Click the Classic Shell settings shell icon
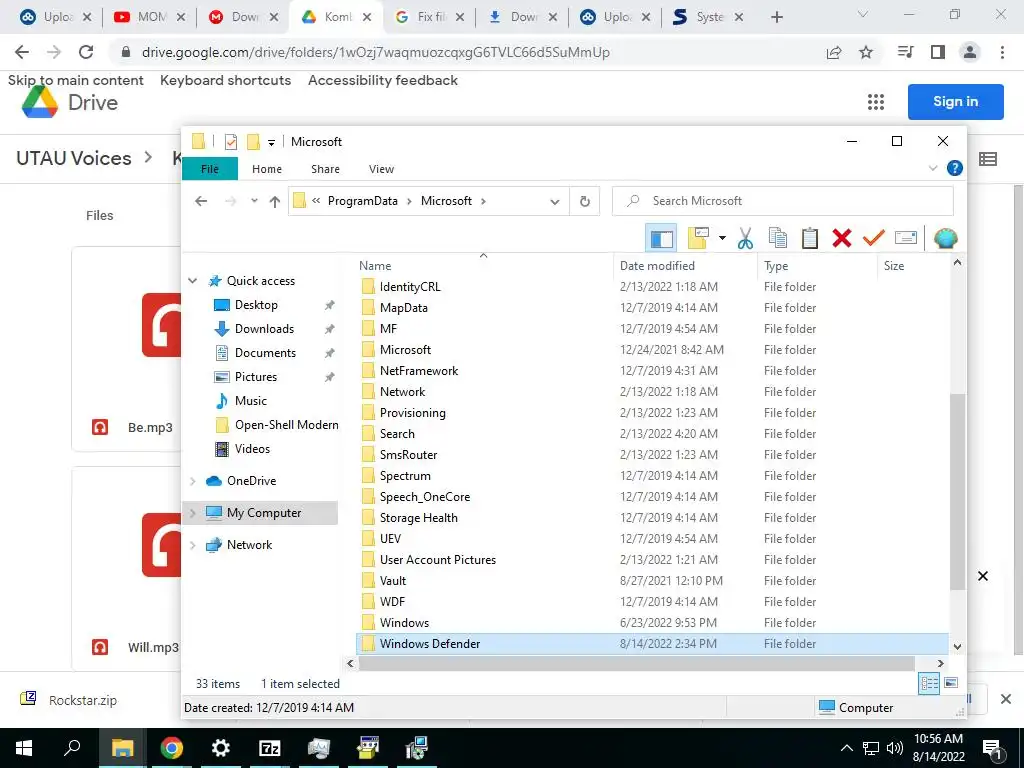The image size is (1024, 768). tap(945, 238)
